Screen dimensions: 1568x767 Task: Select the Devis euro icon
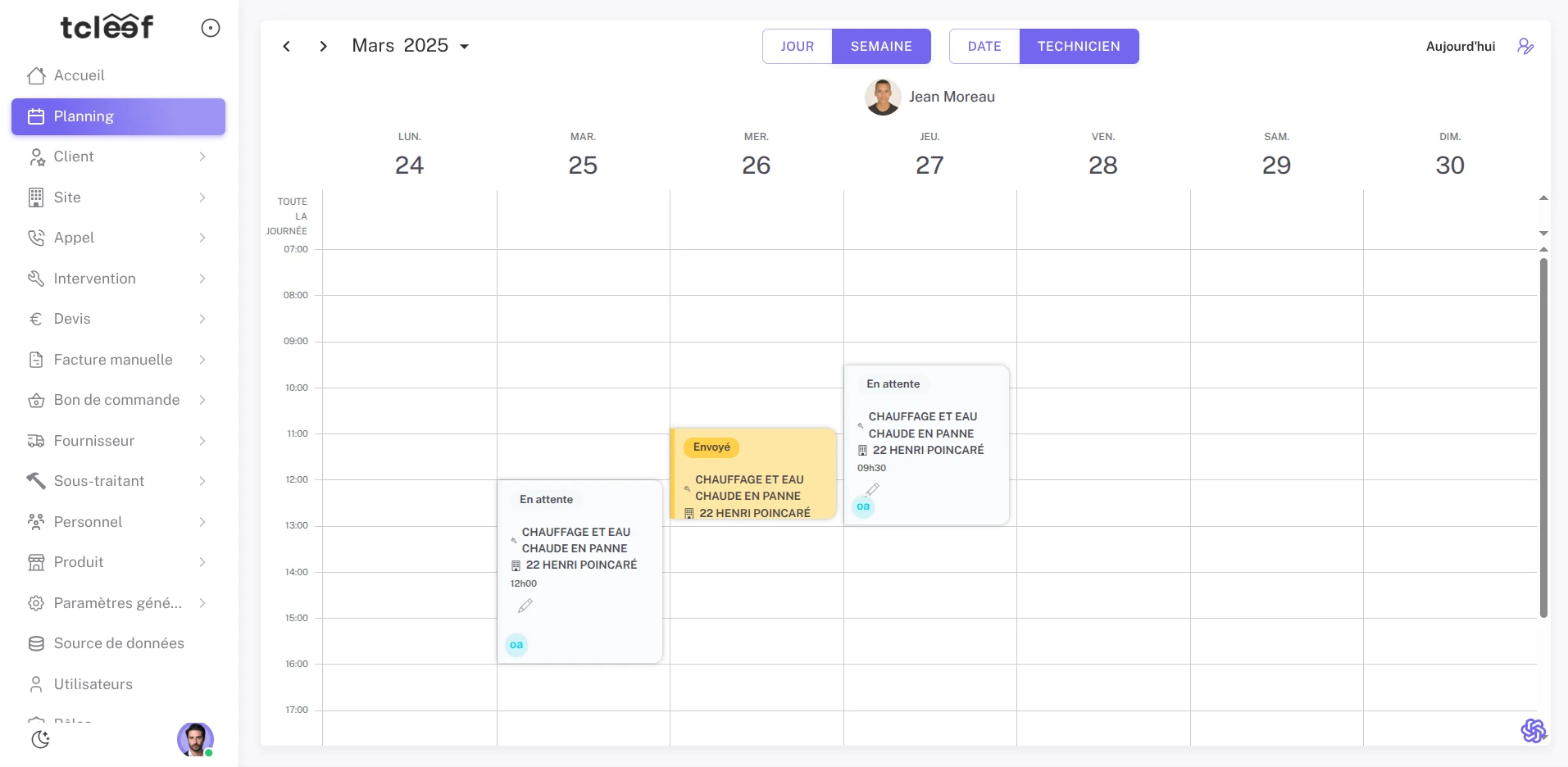click(x=35, y=319)
